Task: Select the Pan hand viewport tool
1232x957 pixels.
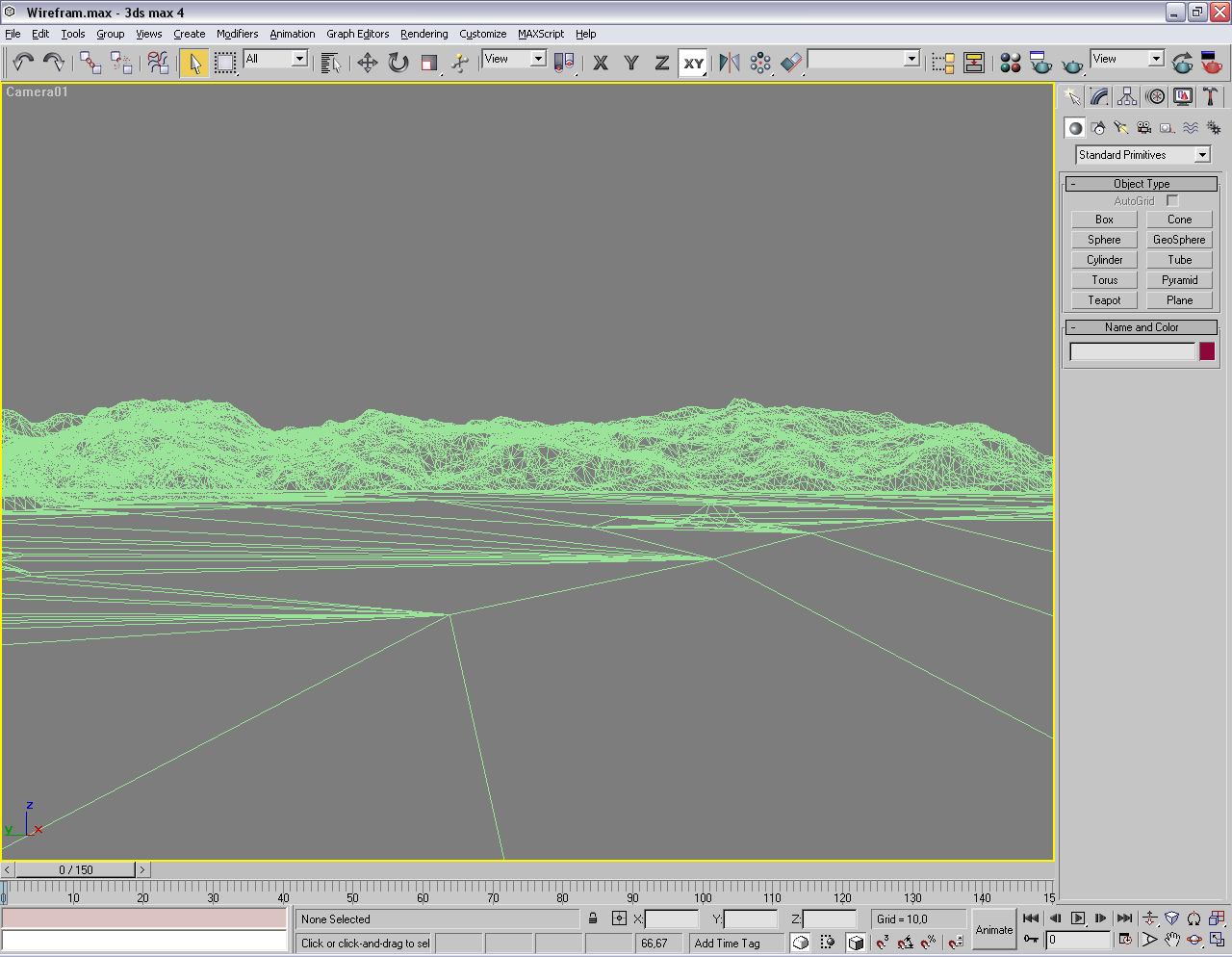Action: click(x=1171, y=940)
